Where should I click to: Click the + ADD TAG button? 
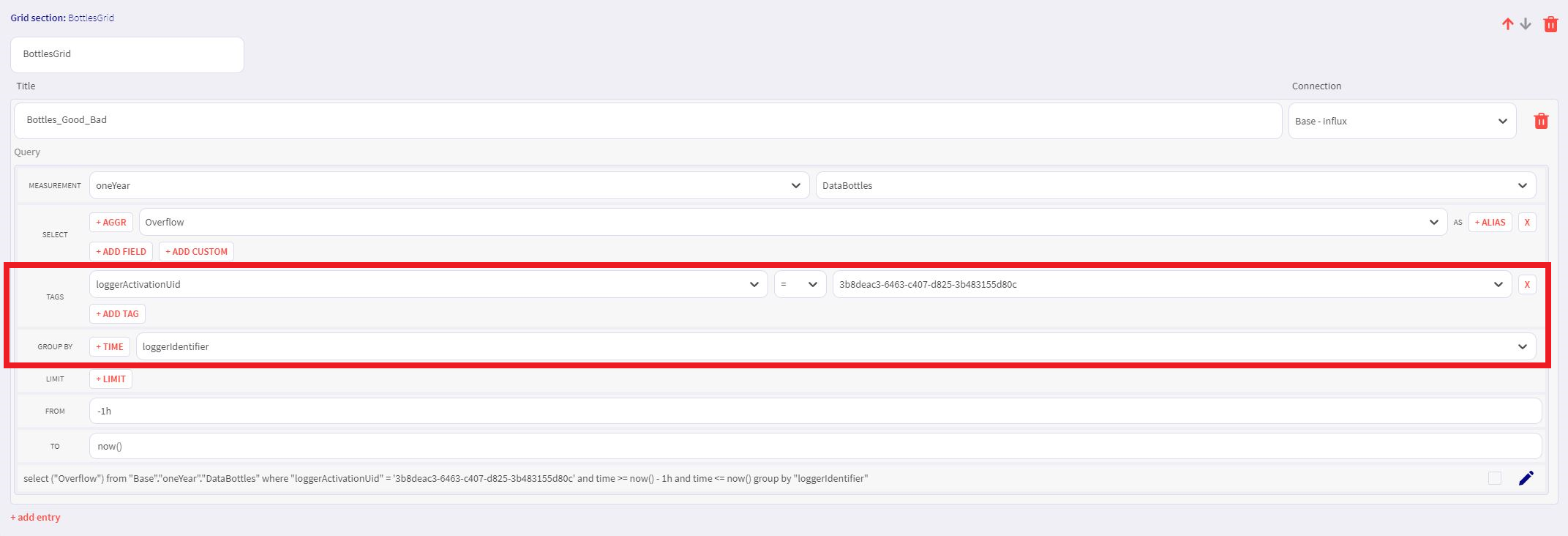click(117, 313)
